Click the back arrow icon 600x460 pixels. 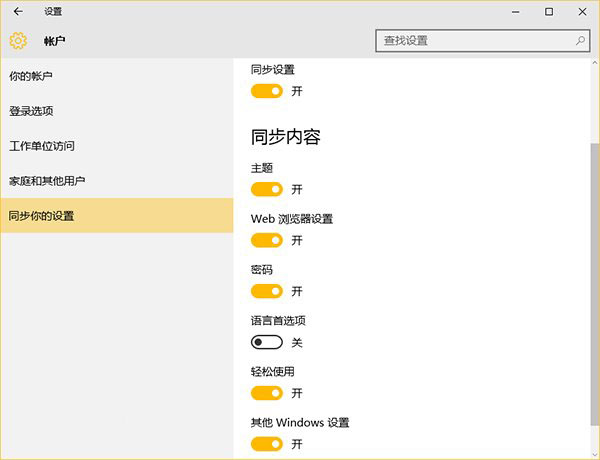pyautogui.click(x=17, y=12)
